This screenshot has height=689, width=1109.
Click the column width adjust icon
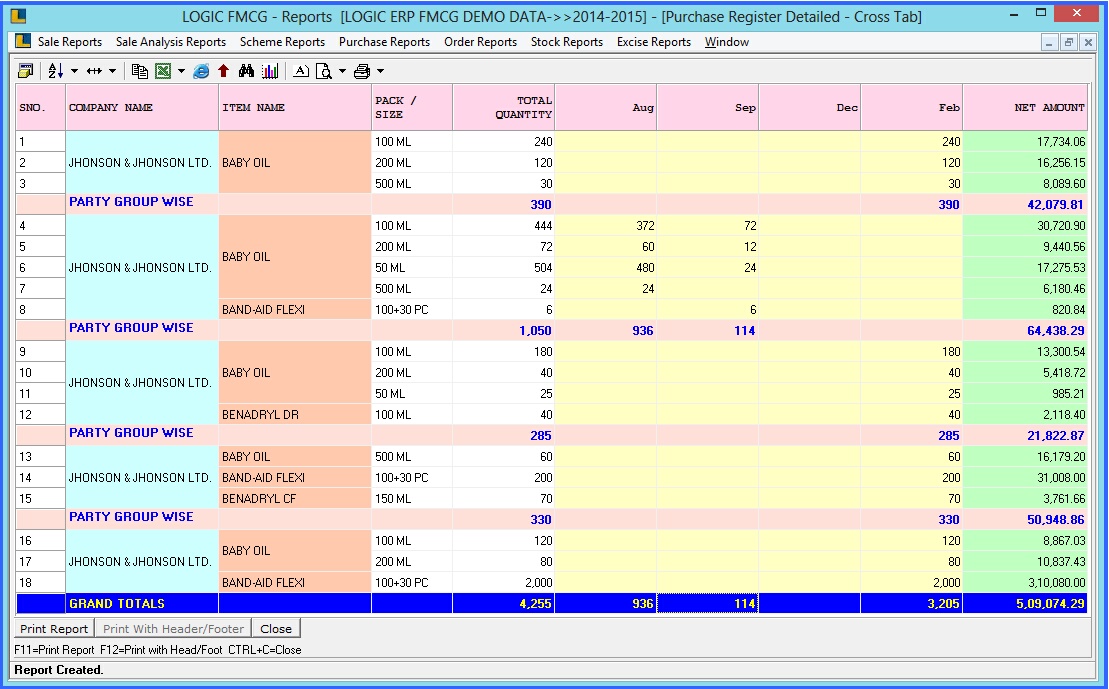coord(94,71)
